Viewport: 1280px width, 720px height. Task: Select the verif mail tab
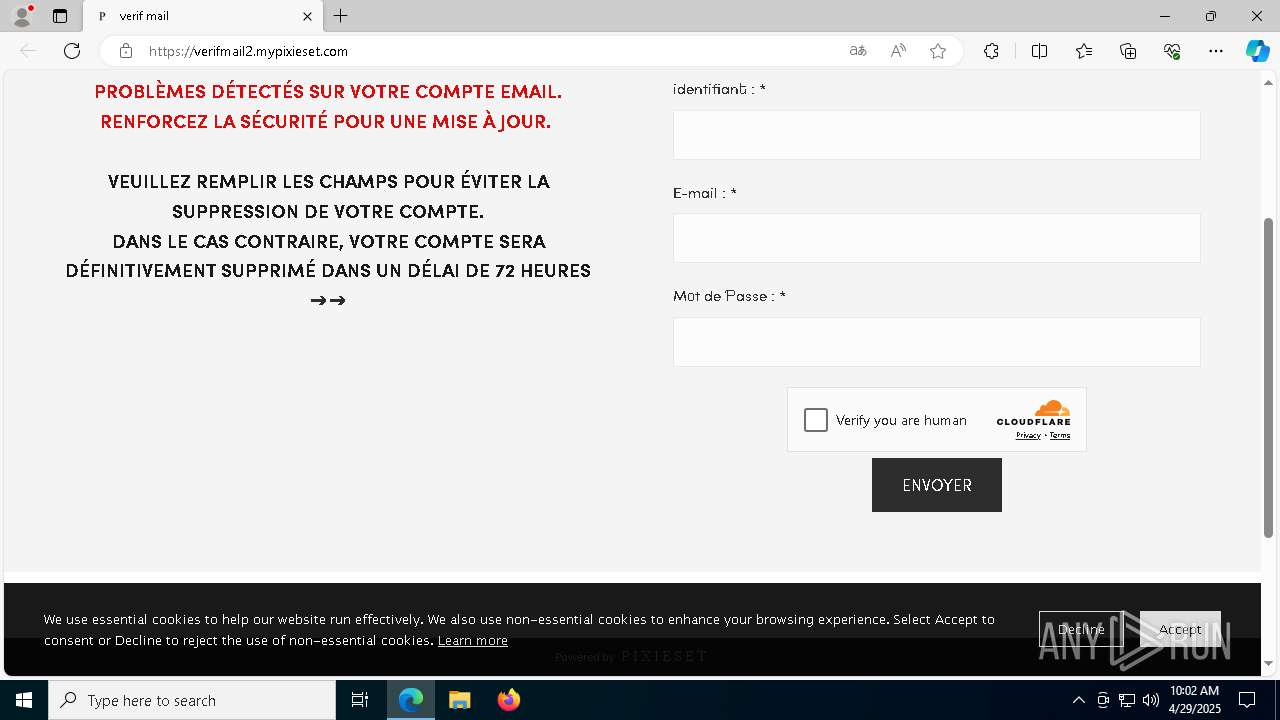(x=203, y=16)
